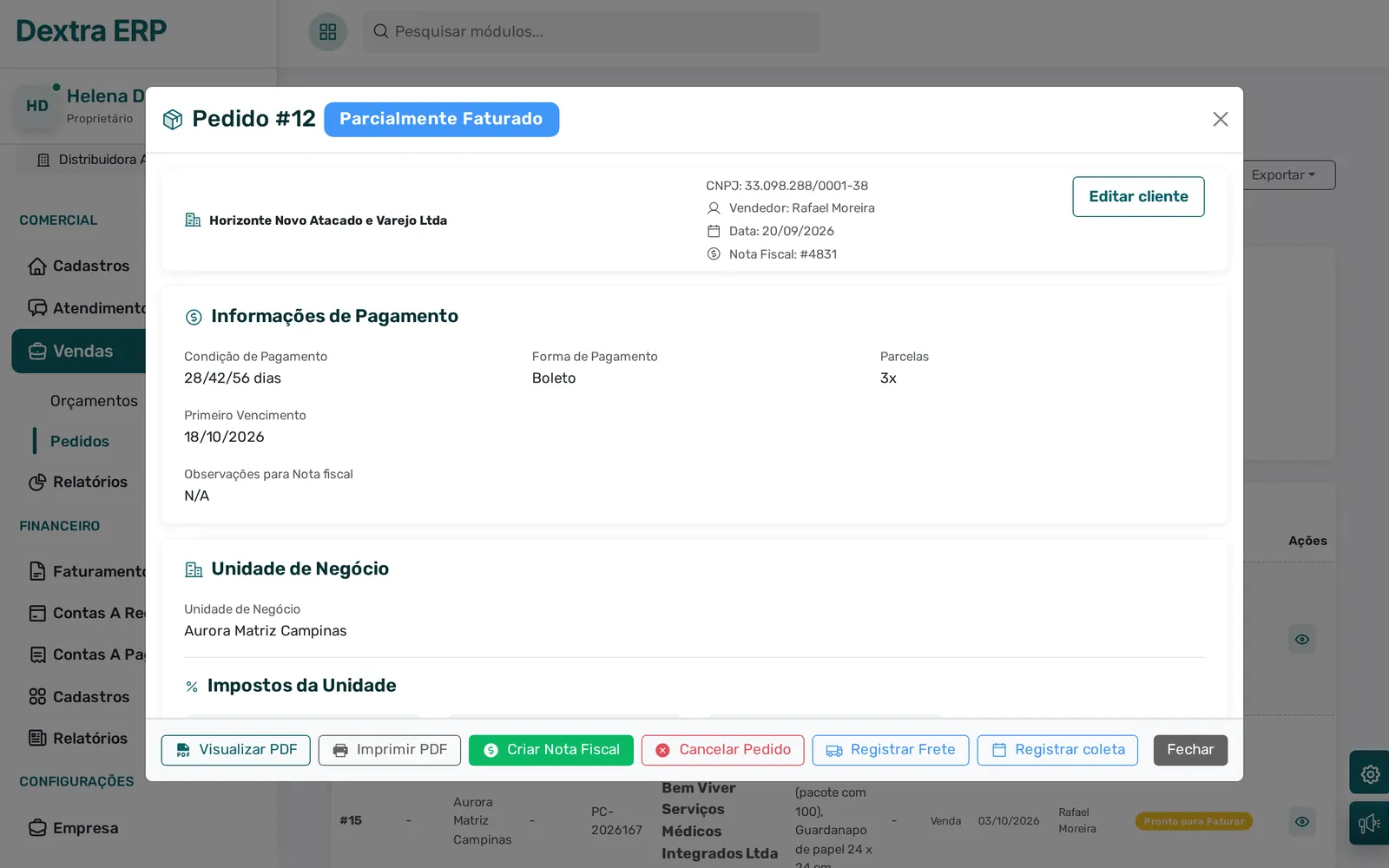This screenshot has height=868, width=1389.
Task: Open Empresa in Configurações
Action: [x=74, y=828]
